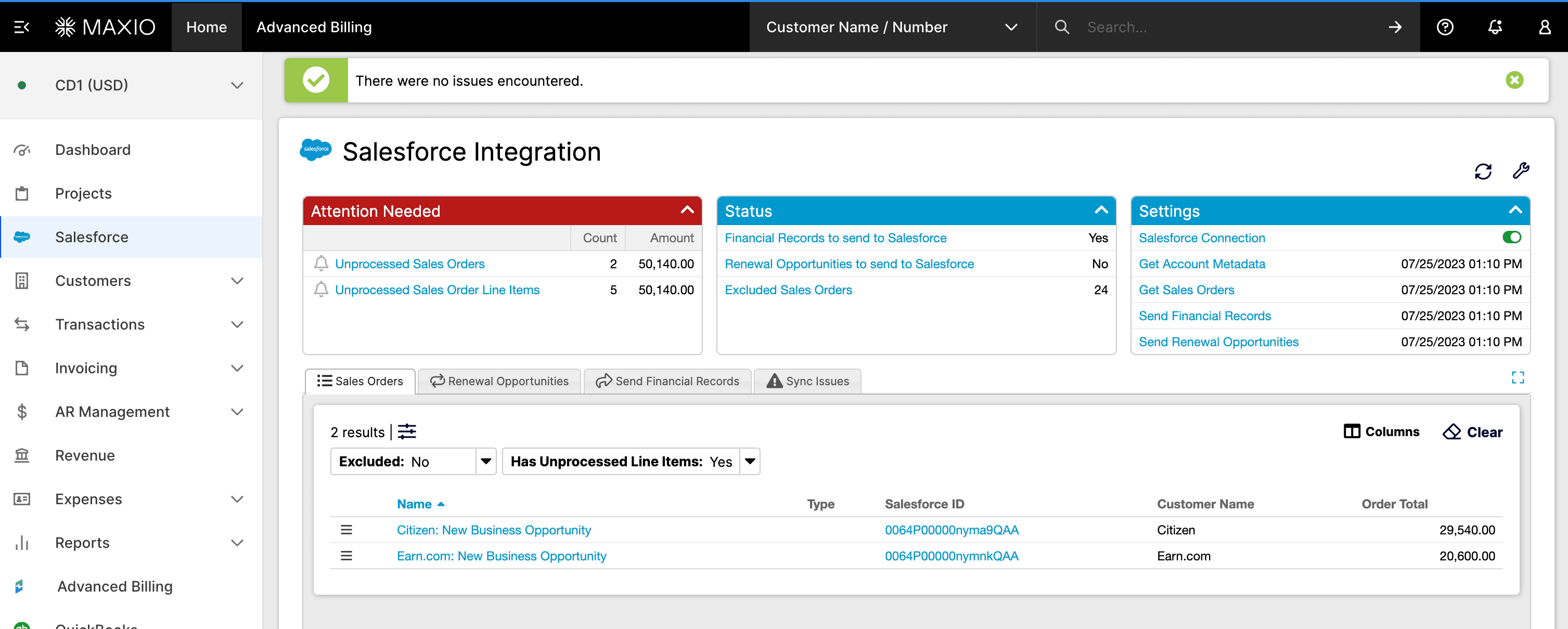Refresh the Salesforce Integration page
1568x629 pixels.
point(1483,172)
